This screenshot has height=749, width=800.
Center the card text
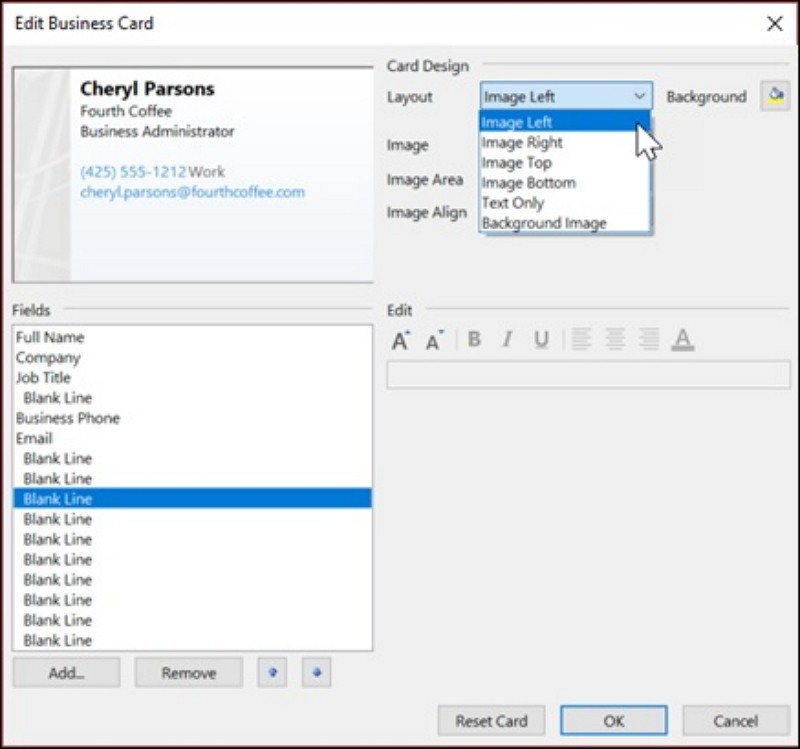click(x=615, y=340)
